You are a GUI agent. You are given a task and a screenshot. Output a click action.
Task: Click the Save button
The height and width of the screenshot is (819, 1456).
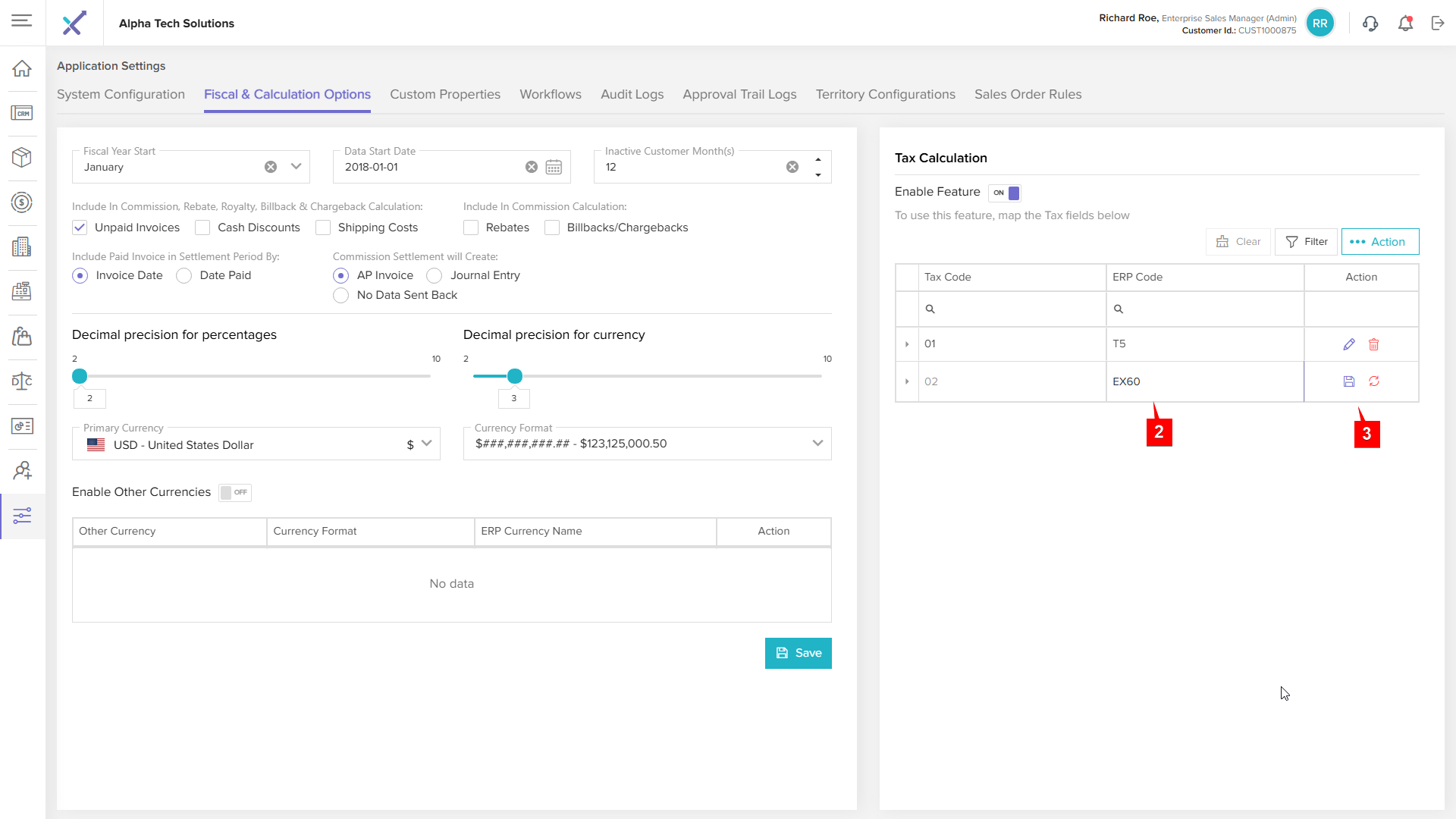pyautogui.click(x=798, y=653)
